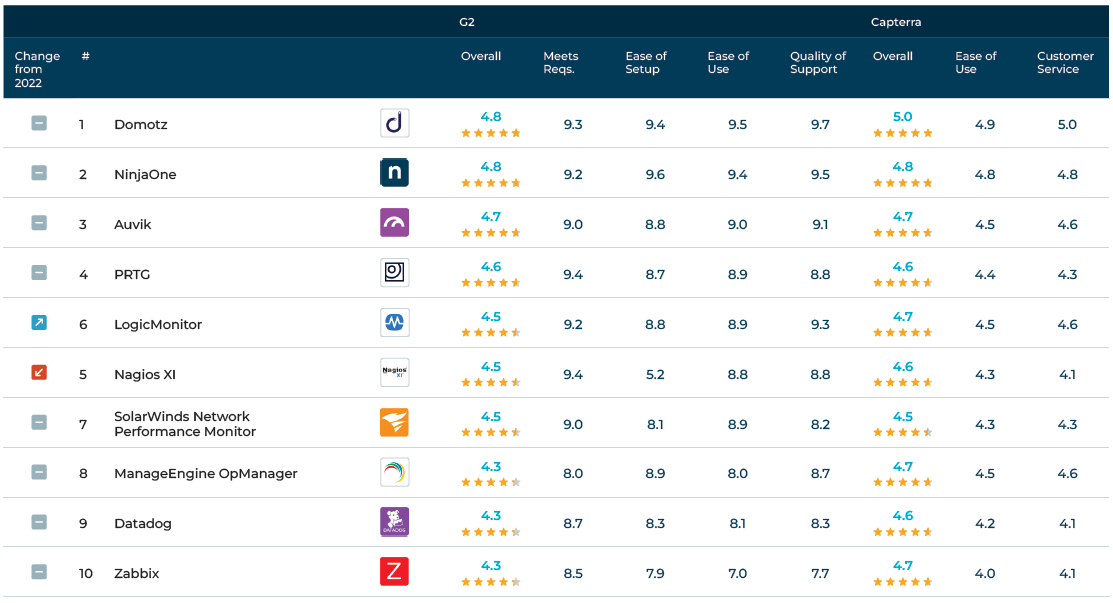The height and width of the screenshot is (603, 1113).
Task: Select the G2 Overall column header
Action: coord(481,57)
